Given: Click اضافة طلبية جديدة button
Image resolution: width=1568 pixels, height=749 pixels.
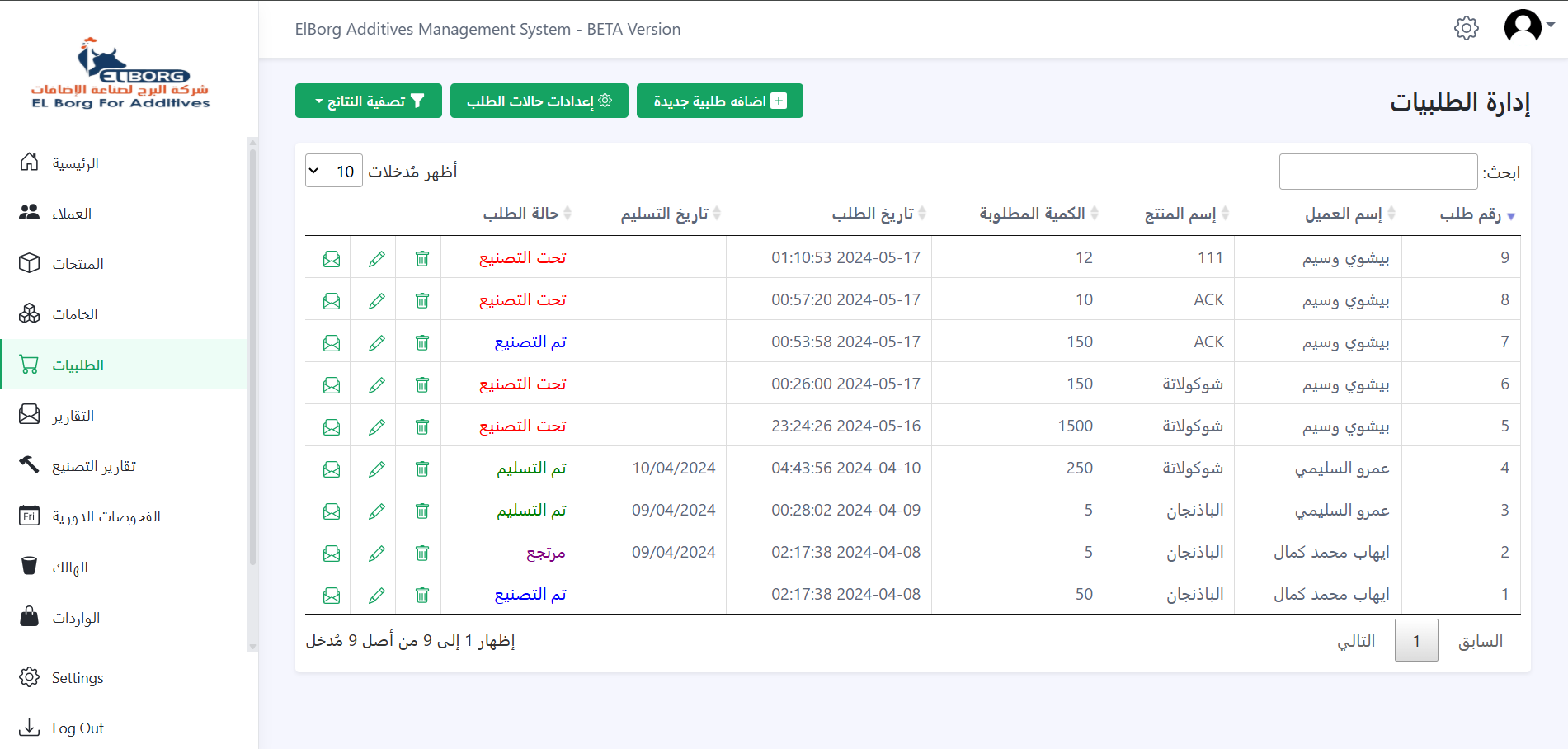Looking at the screenshot, I should pyautogui.click(x=719, y=101).
